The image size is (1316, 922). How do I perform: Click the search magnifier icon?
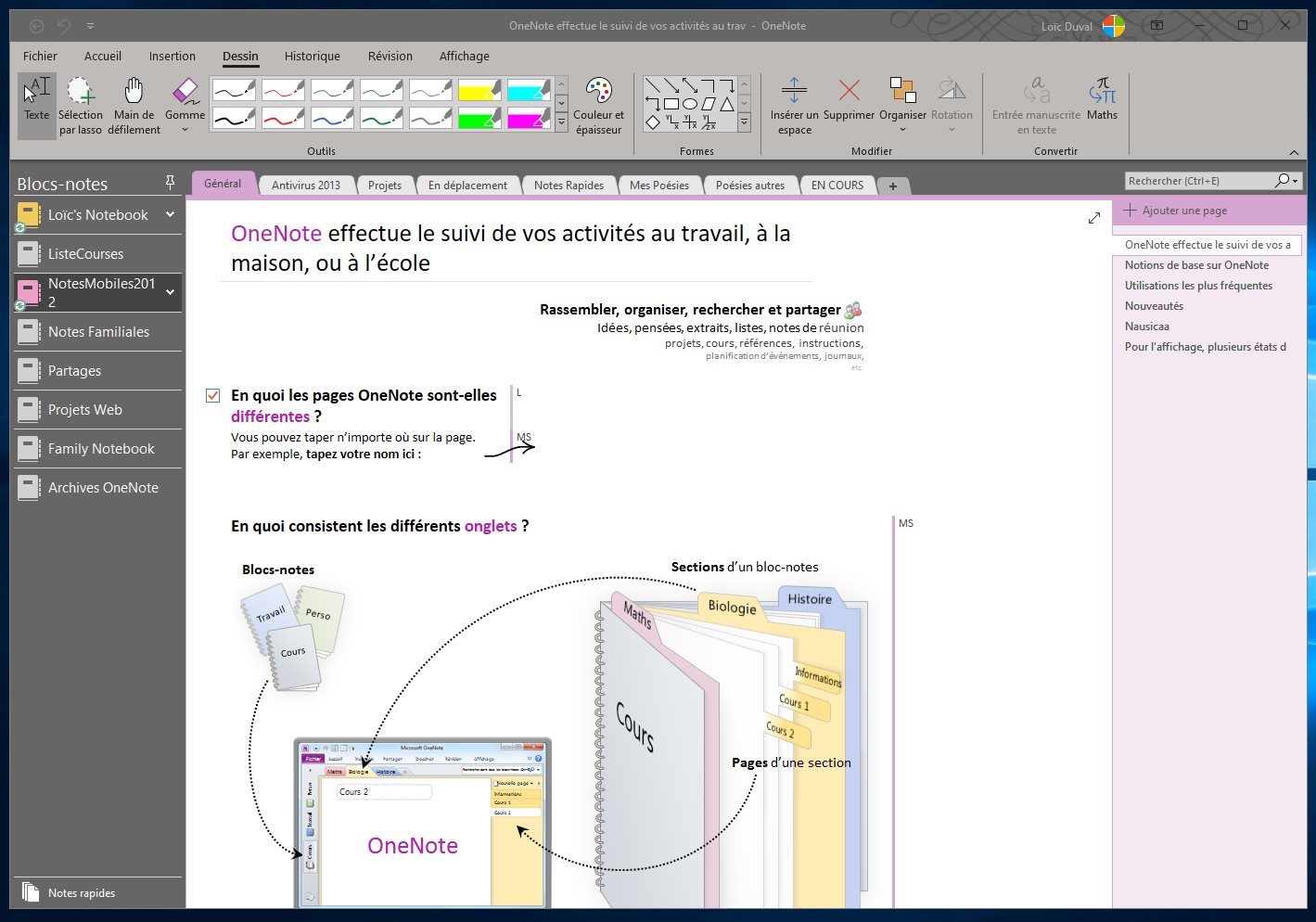point(1283,181)
